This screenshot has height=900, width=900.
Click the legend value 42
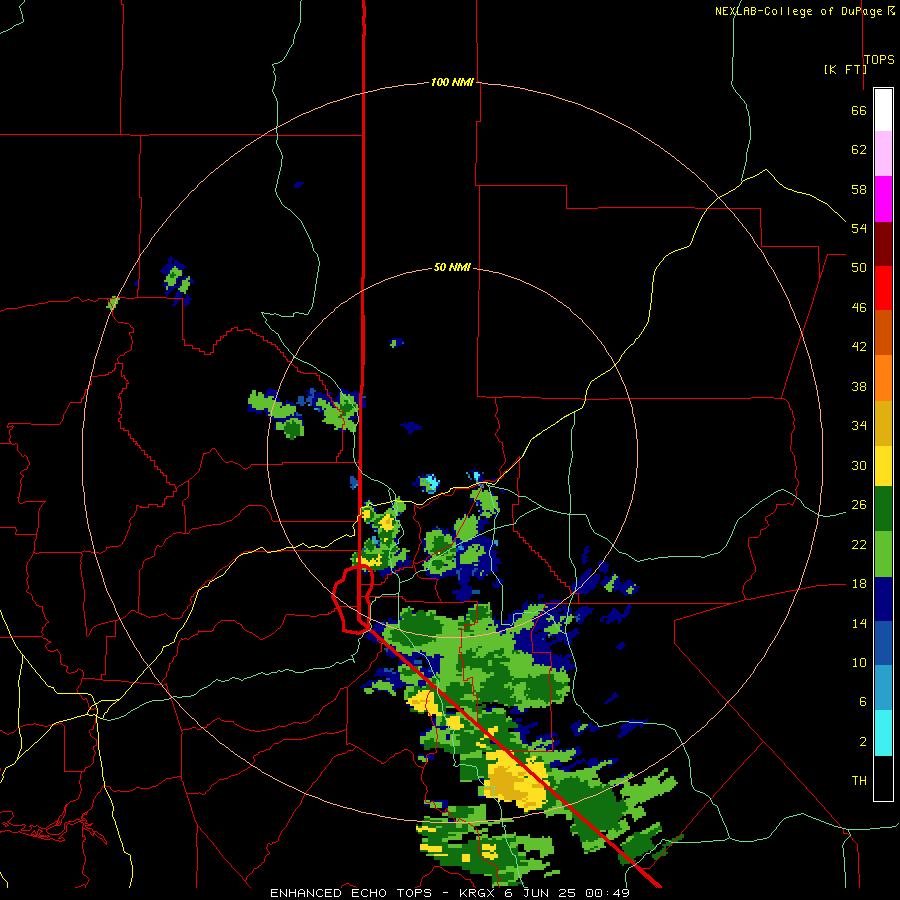point(859,347)
